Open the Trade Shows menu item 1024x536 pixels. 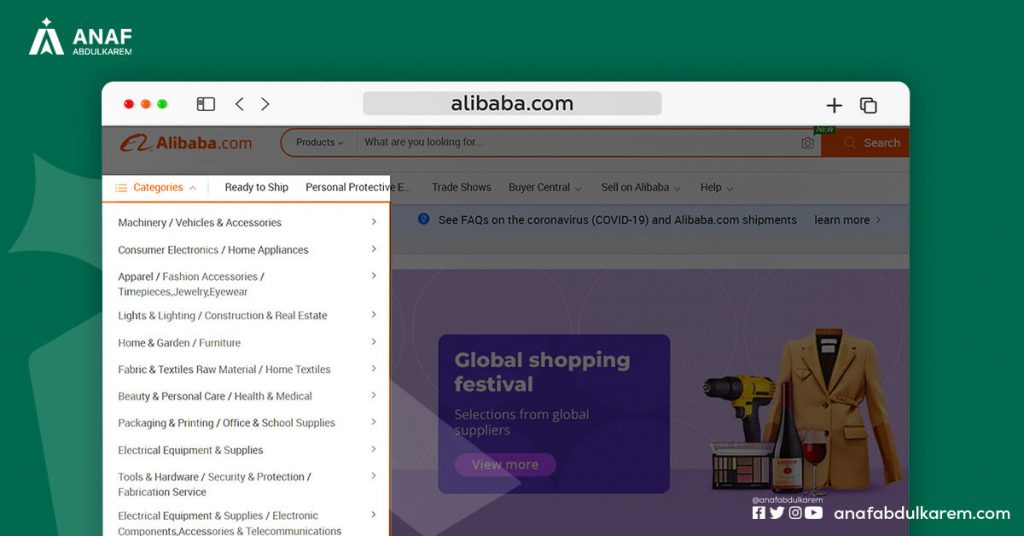click(x=461, y=187)
